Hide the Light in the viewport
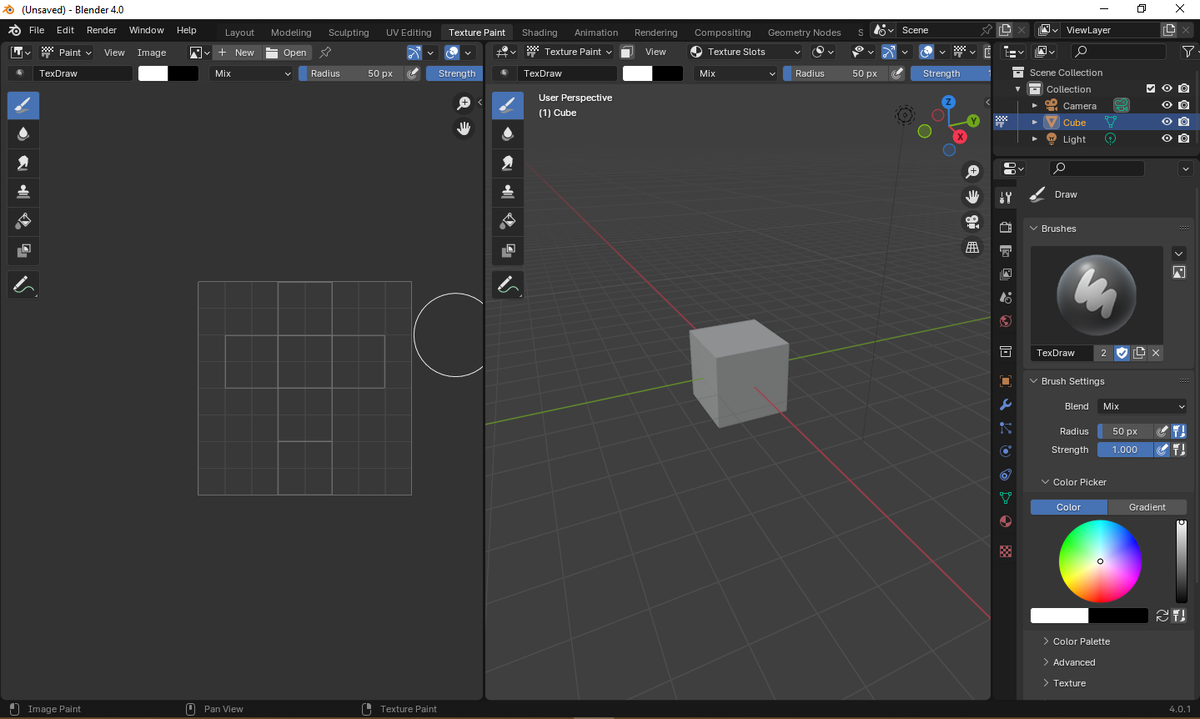 1166,139
